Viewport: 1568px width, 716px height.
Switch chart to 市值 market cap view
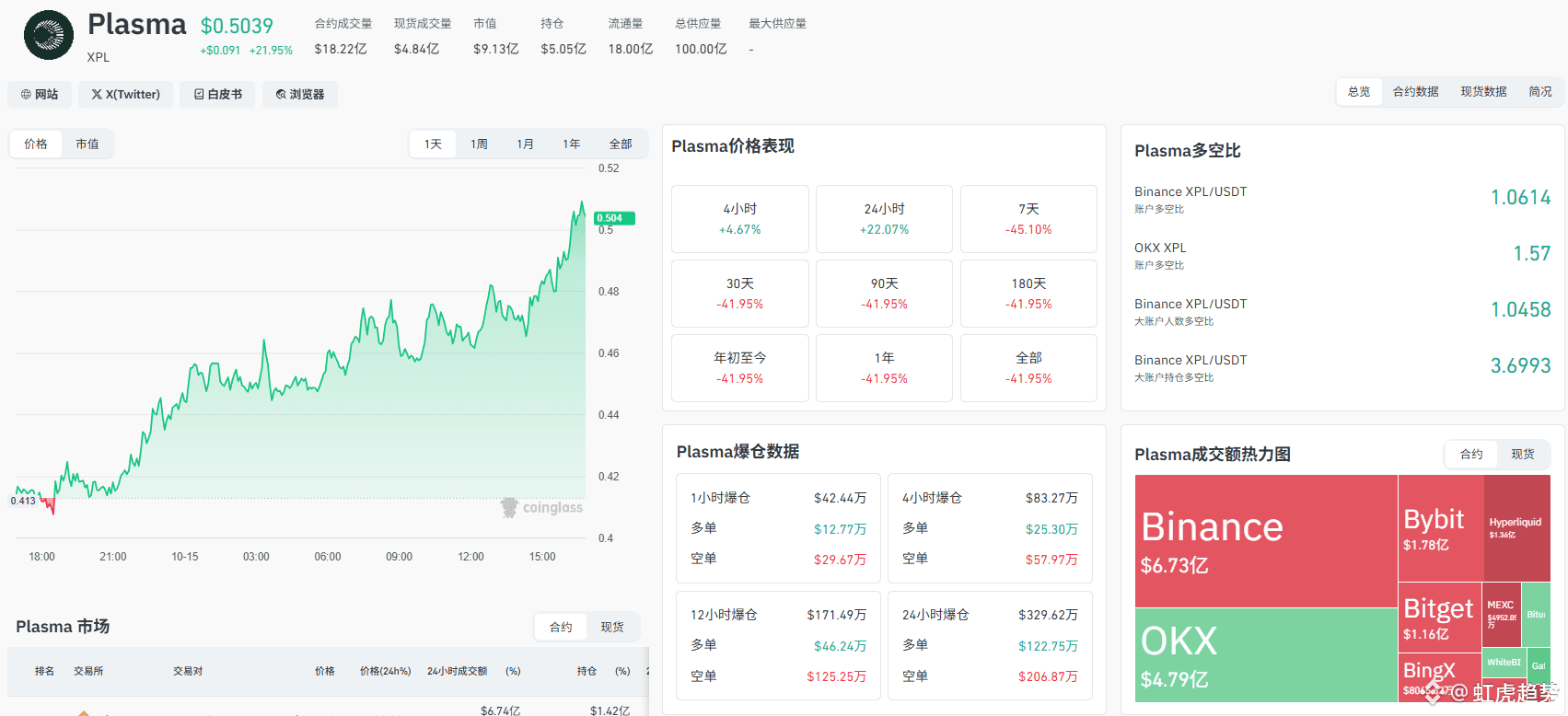coord(87,144)
